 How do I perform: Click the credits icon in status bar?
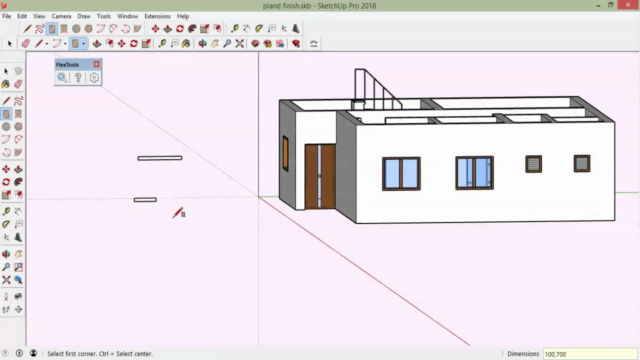coord(19,353)
